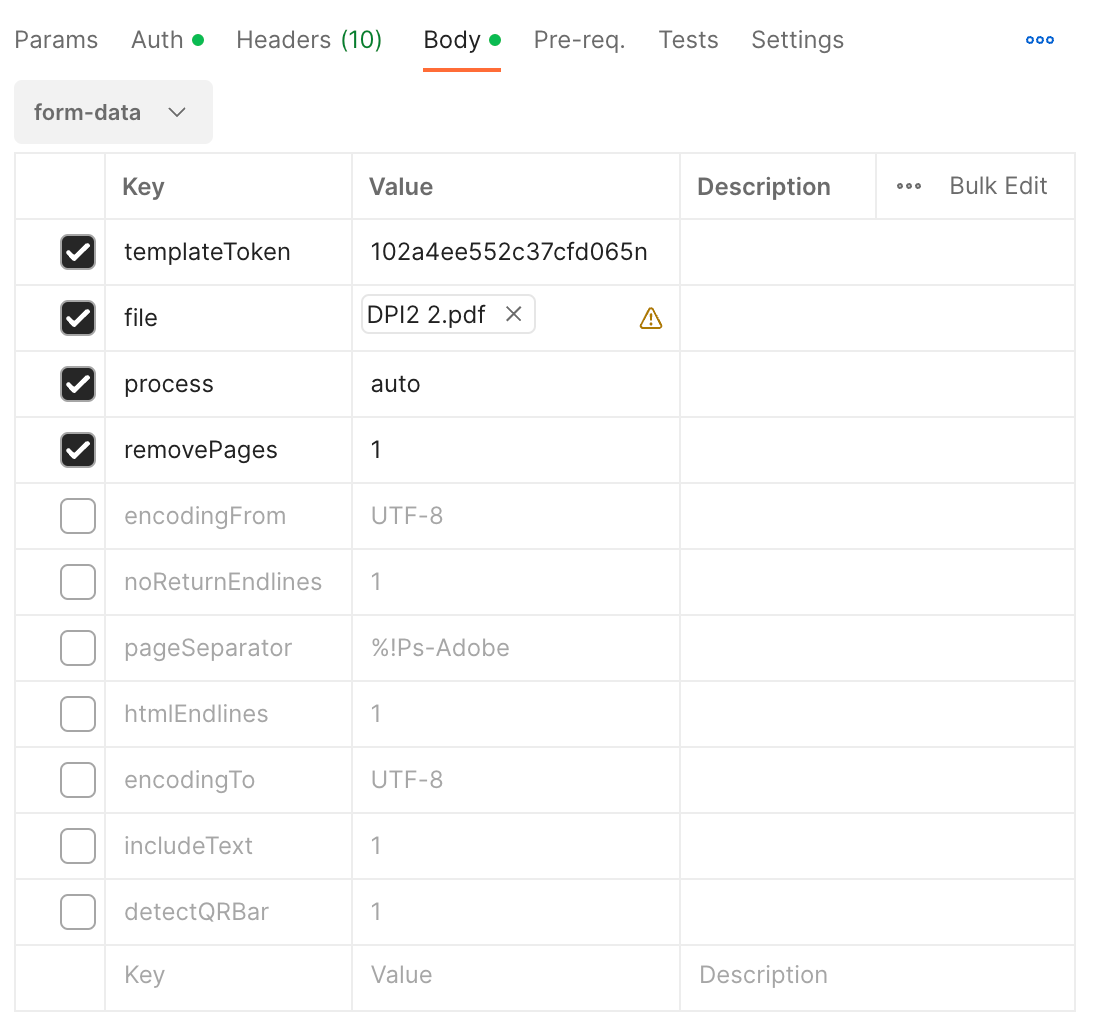The width and height of the screenshot is (1106, 1030).
Task: Click the removePages value field
Action: click(516, 450)
